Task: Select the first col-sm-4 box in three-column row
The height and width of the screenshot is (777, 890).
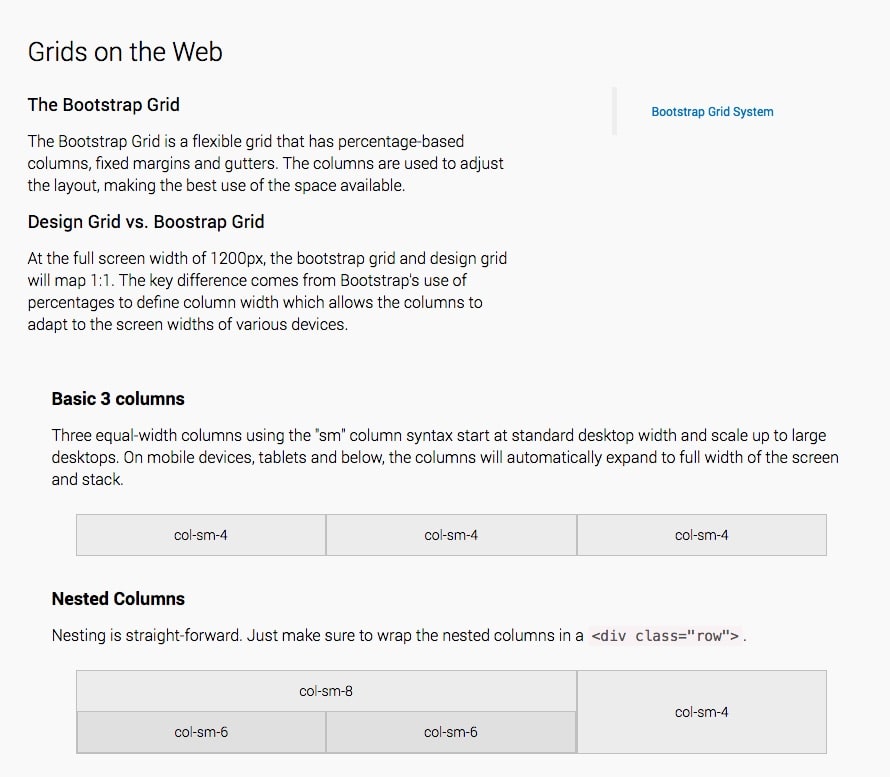Action: tap(201, 535)
